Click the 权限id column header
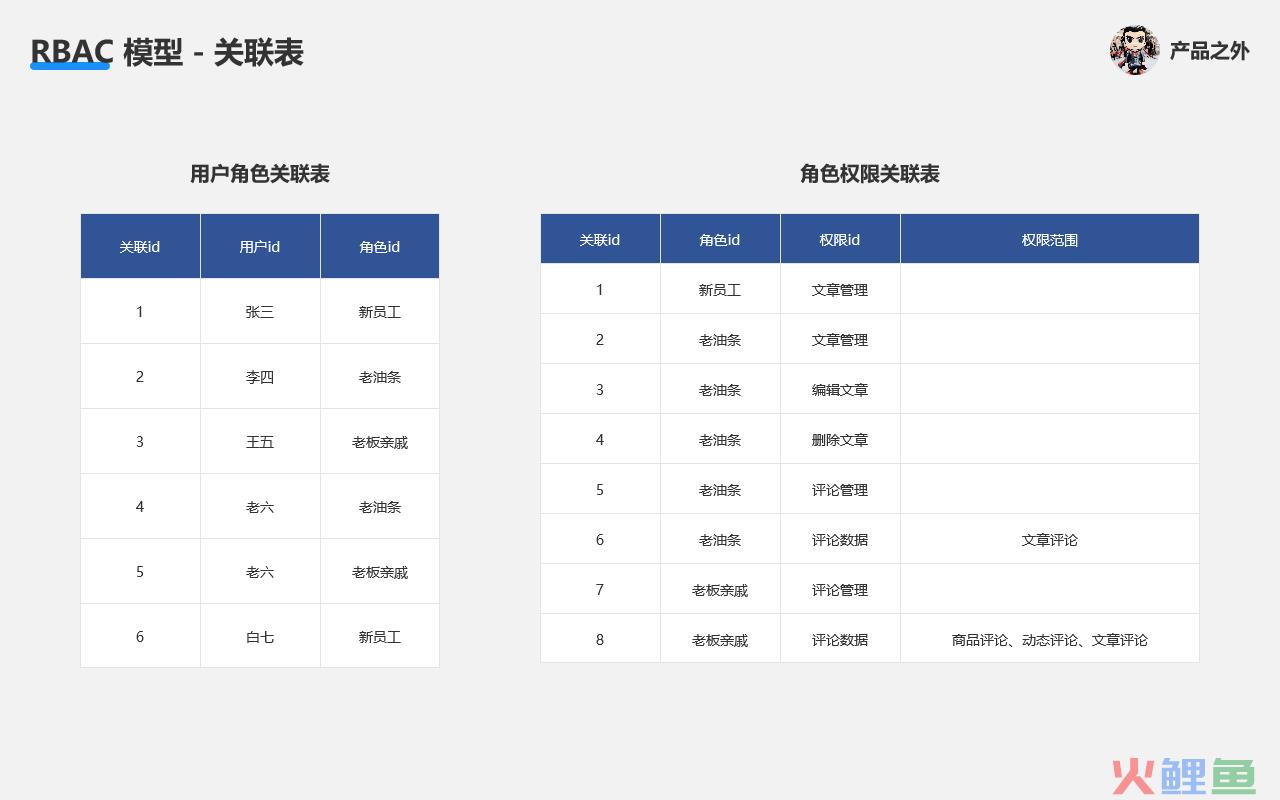This screenshot has width=1280, height=800. coord(840,239)
